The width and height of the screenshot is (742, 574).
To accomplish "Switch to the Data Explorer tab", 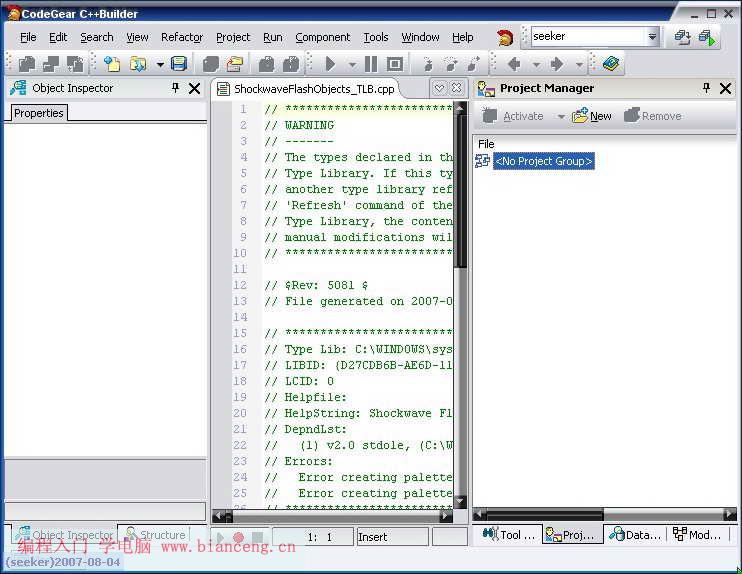I will [635, 535].
